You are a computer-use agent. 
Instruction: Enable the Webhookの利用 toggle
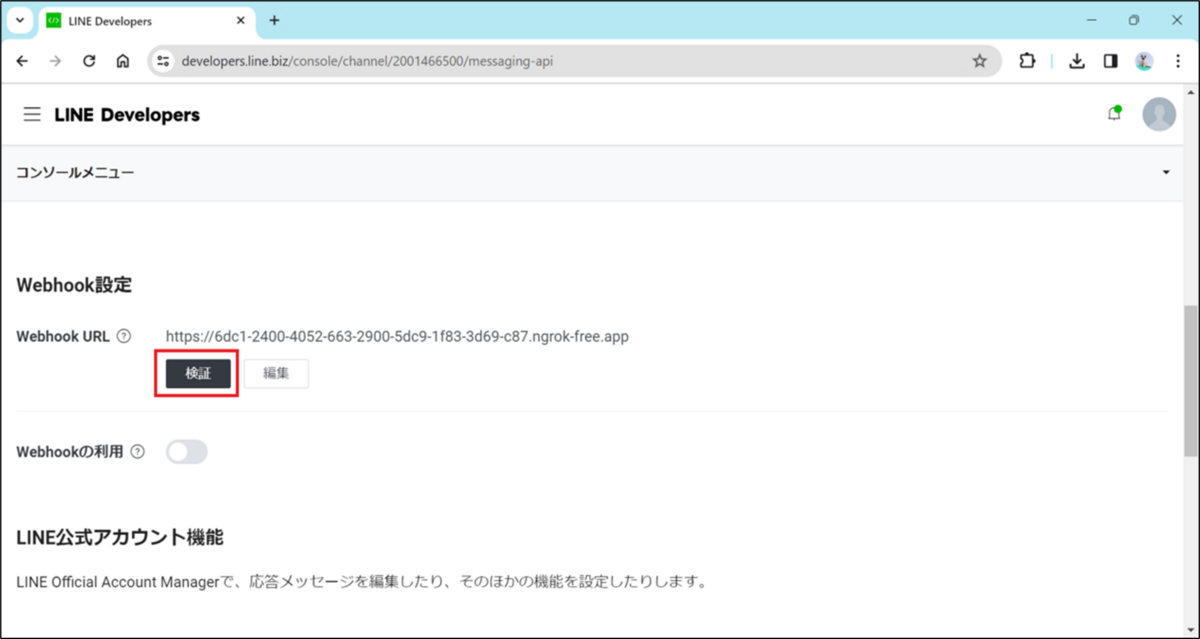[187, 452]
